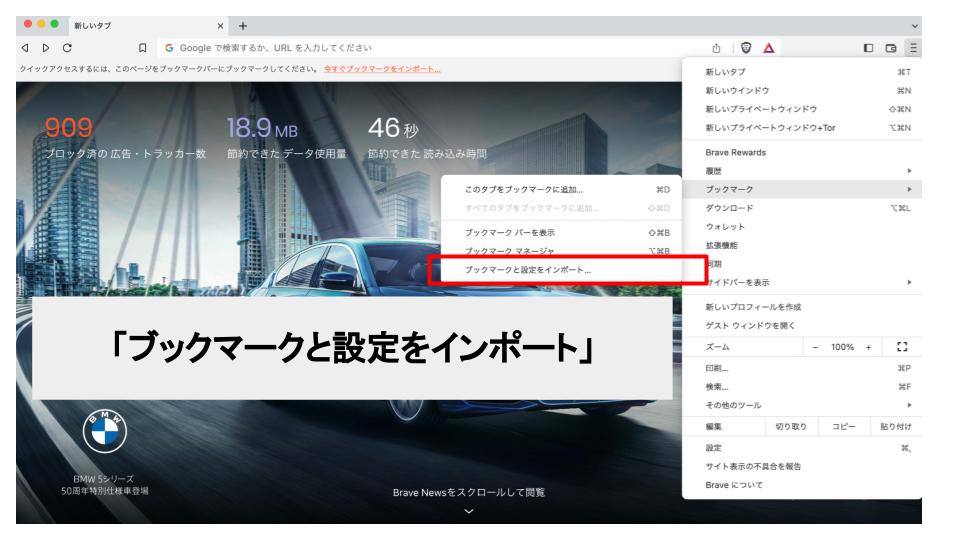960x540 pixels.
Task: Toggle the sidebar panel icon
Action: [x=868, y=48]
